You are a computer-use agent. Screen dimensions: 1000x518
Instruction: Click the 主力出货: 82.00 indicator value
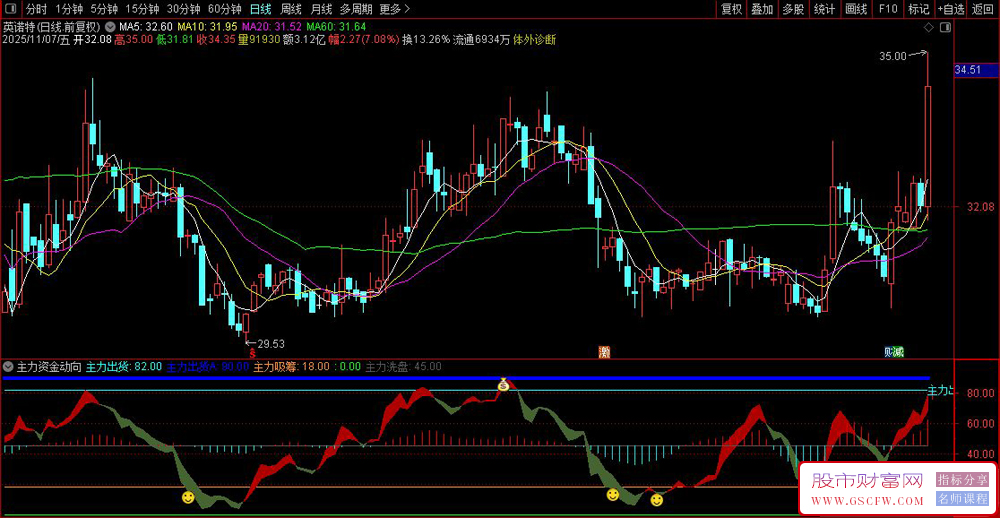pos(124,367)
